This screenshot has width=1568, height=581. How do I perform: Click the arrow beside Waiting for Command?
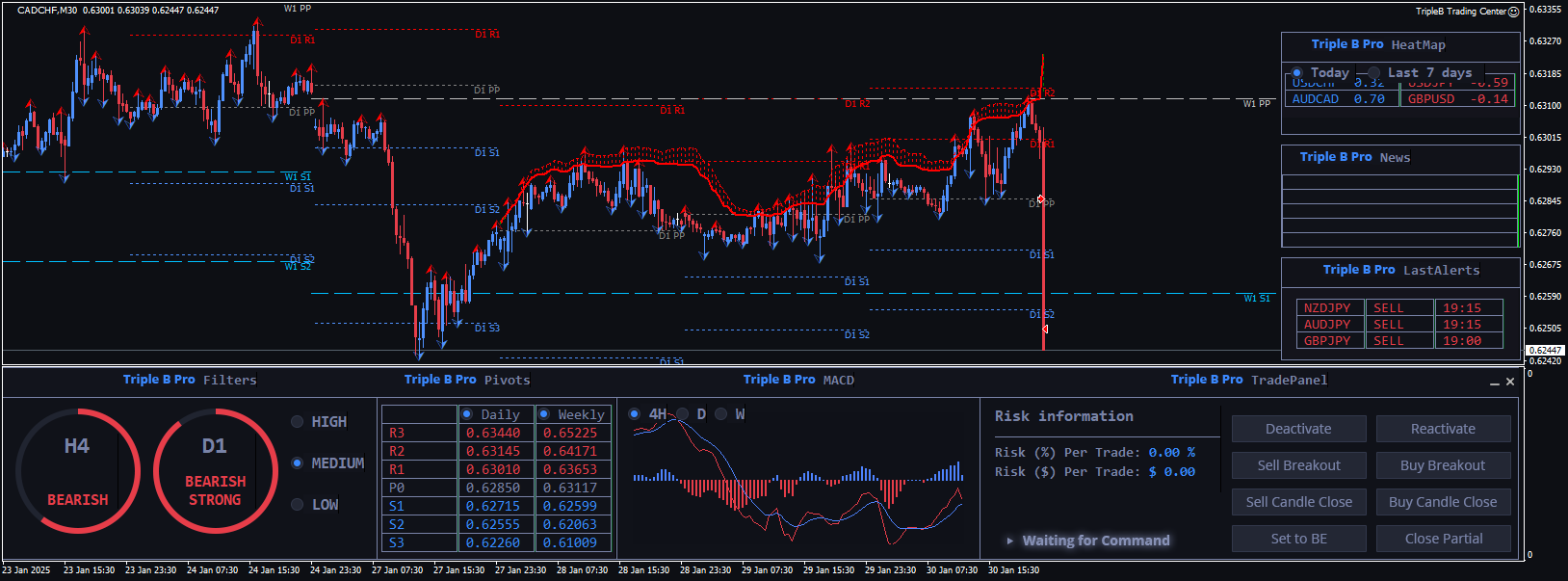point(1009,541)
